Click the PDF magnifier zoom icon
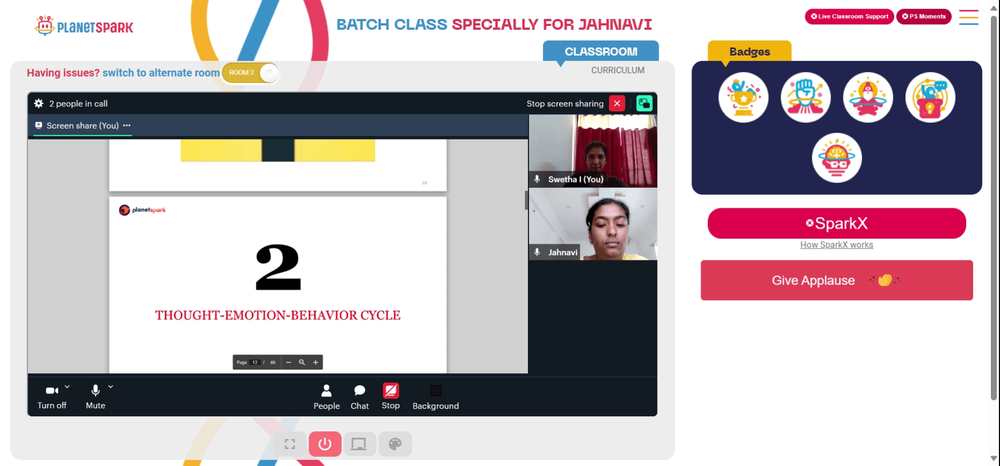 pyautogui.click(x=302, y=362)
